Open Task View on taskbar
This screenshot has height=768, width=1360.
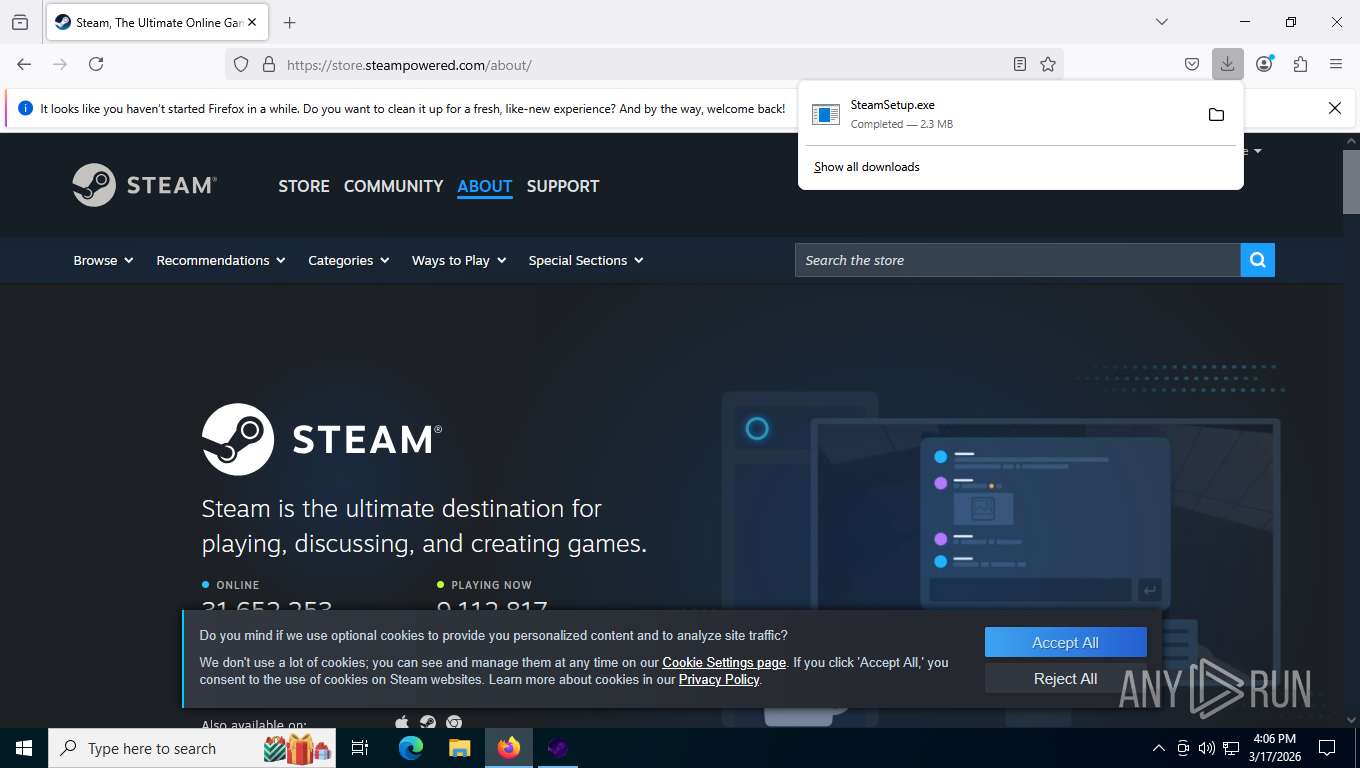(x=360, y=748)
